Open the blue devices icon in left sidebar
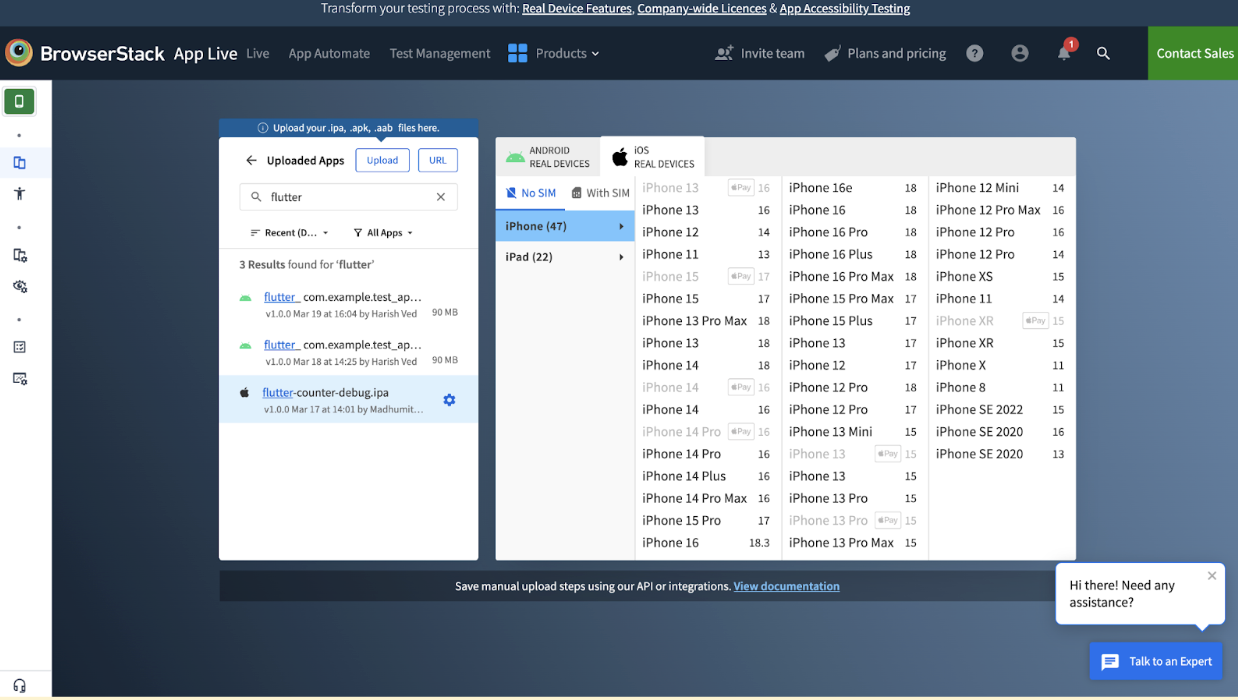Screen dimensions: 1238x700 [19, 162]
